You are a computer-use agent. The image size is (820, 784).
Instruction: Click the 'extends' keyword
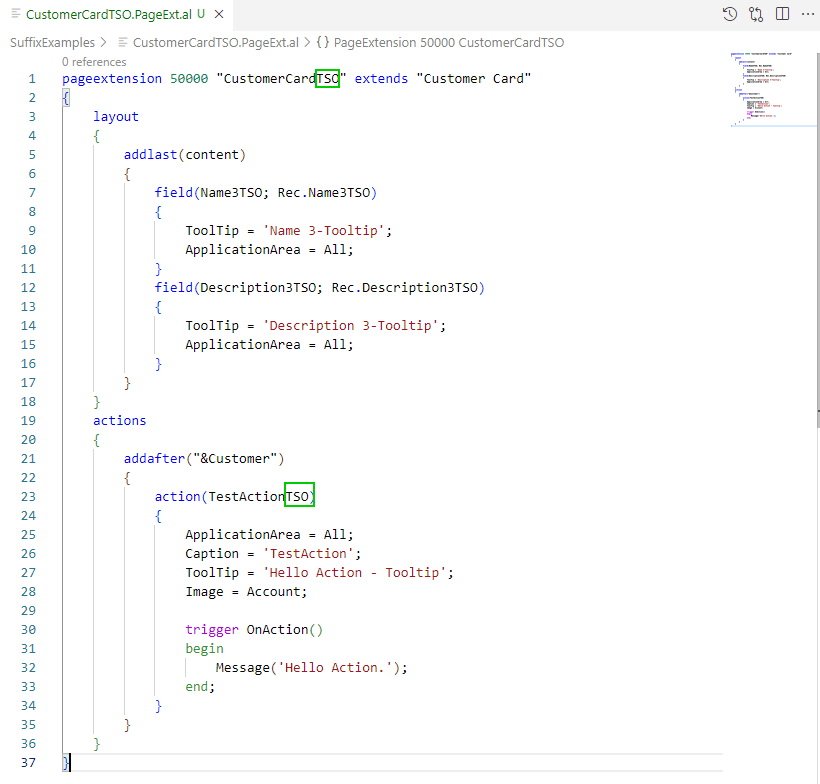[x=381, y=79]
